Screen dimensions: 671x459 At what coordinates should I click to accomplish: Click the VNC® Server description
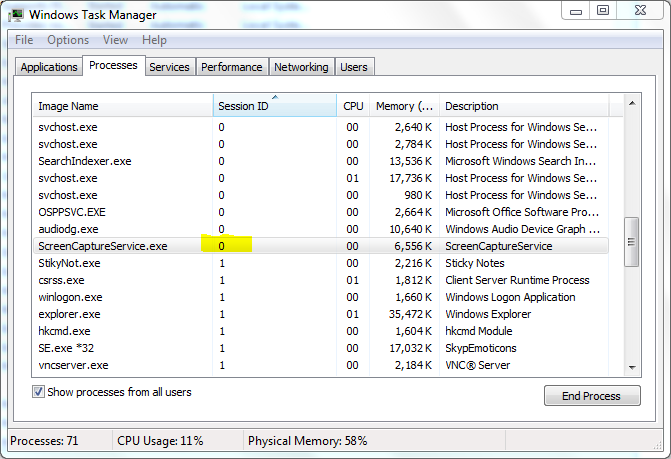point(478,365)
